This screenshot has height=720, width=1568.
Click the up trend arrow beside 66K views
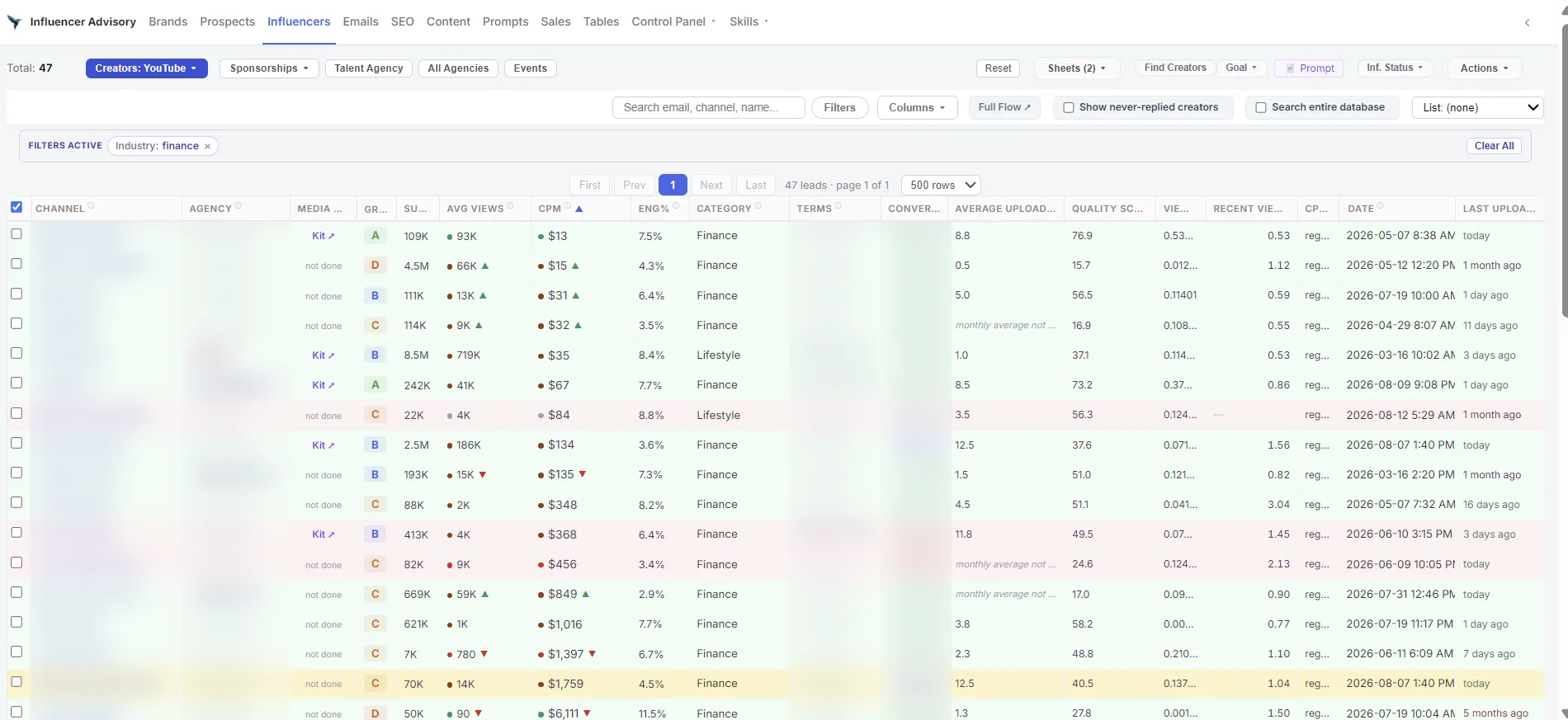(x=485, y=266)
